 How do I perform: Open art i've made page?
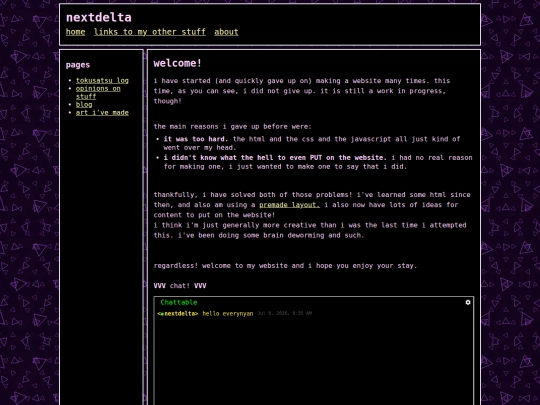[102, 113]
